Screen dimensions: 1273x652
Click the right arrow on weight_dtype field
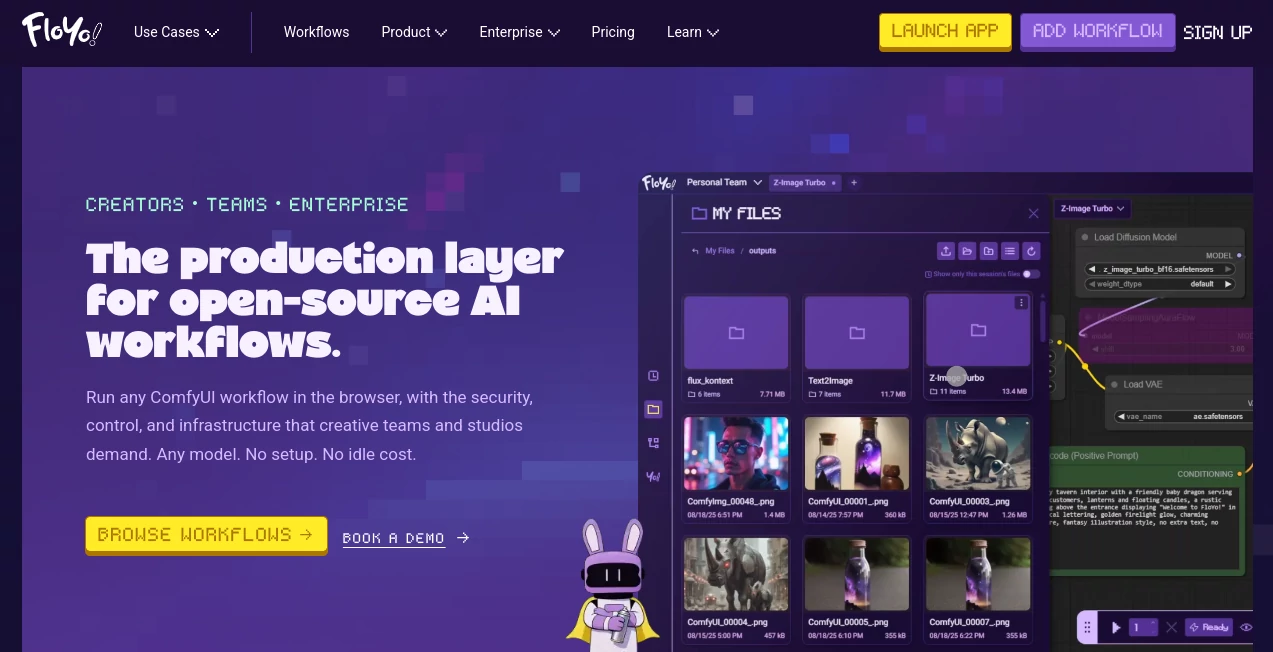pyautogui.click(x=1228, y=284)
